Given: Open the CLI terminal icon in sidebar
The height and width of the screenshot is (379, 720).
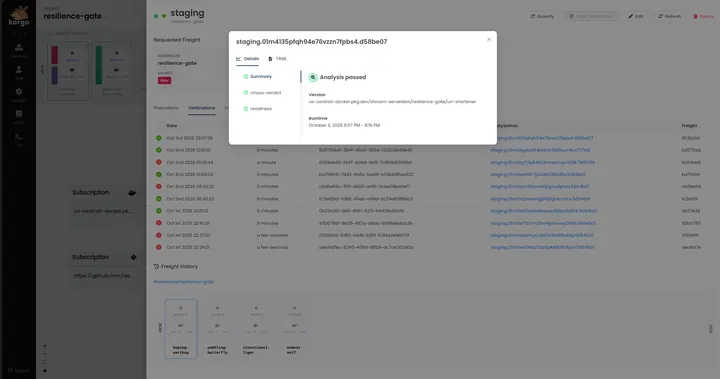Looking at the screenshot, I should coord(19,137).
